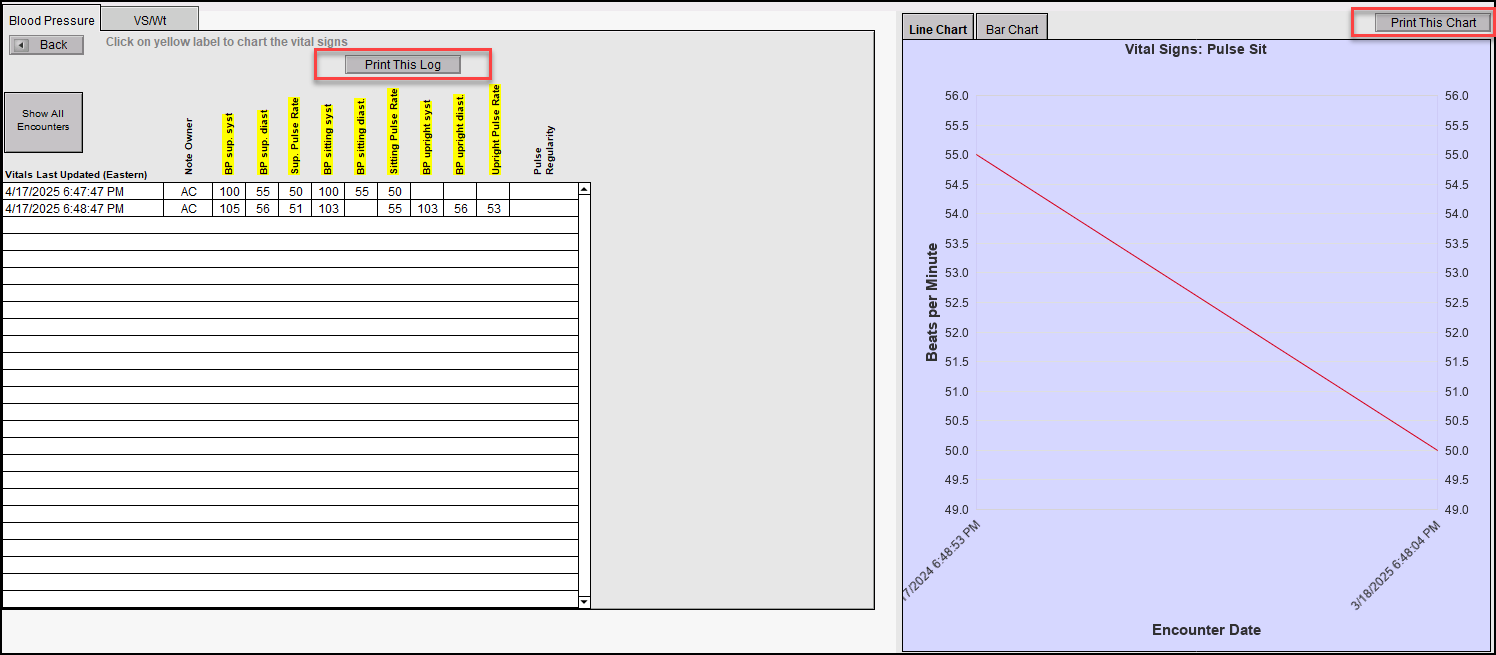Chart the Sup. Pulse Rate label
Image resolution: width=1496 pixels, height=655 pixels.
pyautogui.click(x=295, y=136)
